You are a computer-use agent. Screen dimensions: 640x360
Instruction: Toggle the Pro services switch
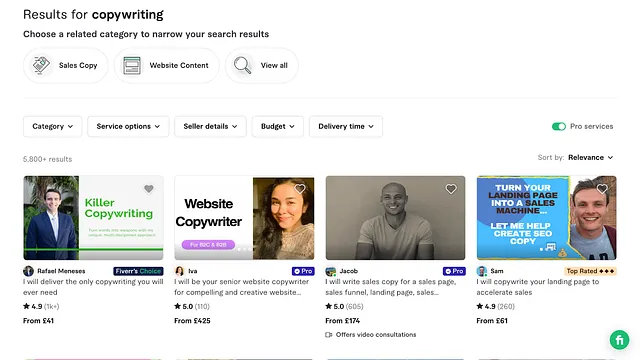(x=559, y=127)
